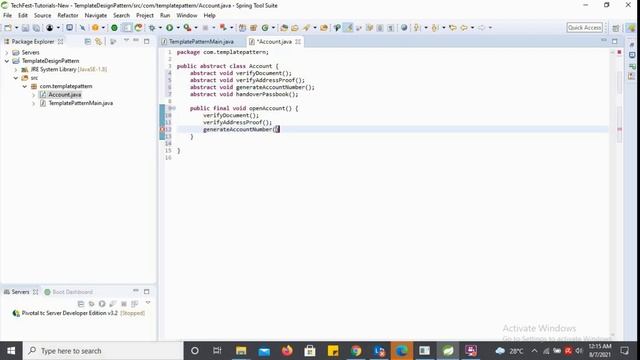Toggle Mark Occurrences highlighter icon
The height and width of the screenshot is (360, 640).
pyautogui.click(x=348, y=28)
